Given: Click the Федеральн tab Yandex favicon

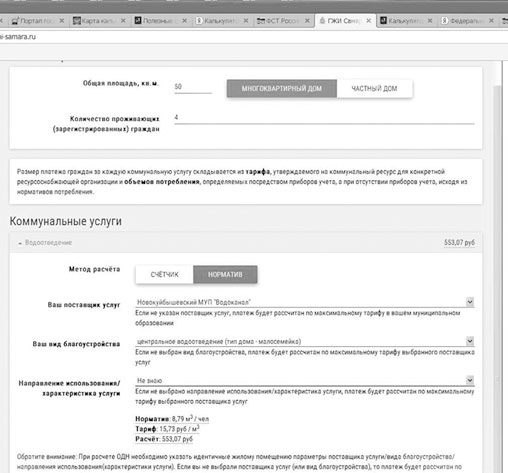Looking at the screenshot, I should 445,21.
